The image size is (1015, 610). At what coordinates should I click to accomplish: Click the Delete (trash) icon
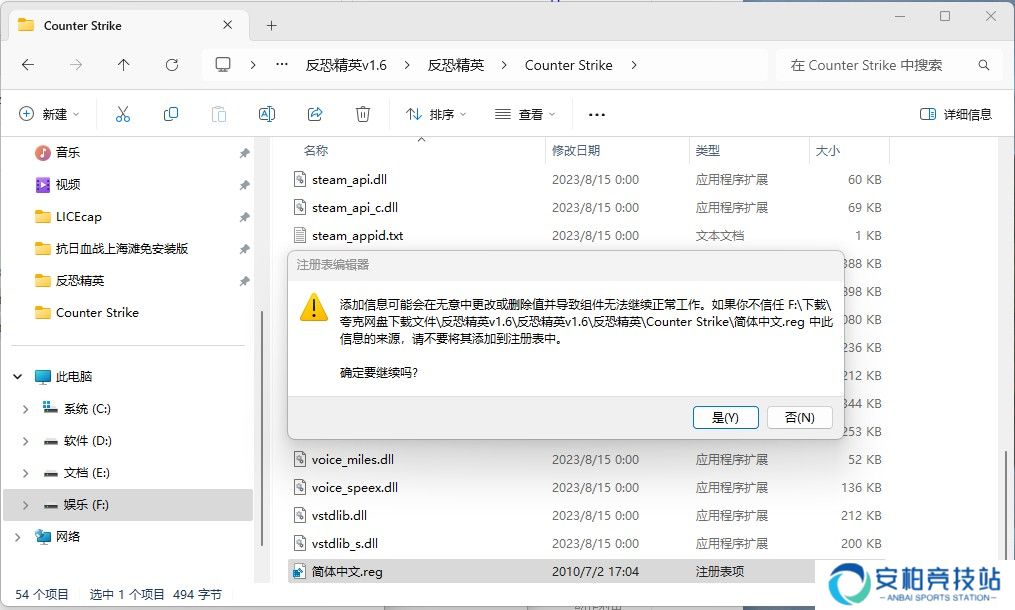click(363, 114)
